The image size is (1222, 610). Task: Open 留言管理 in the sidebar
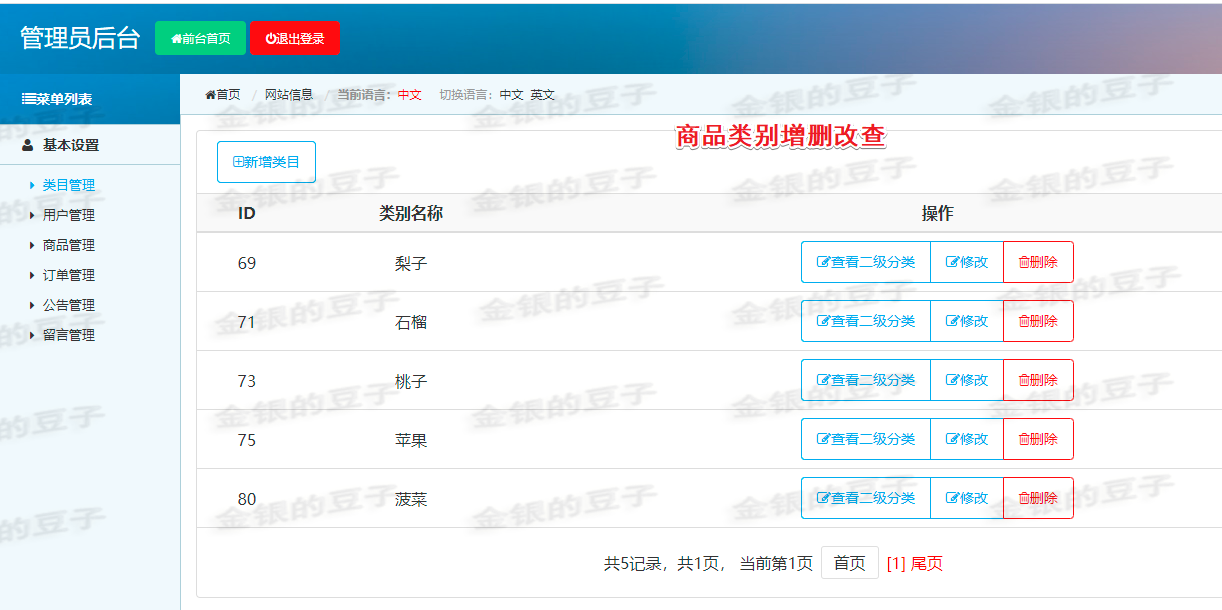coord(69,335)
